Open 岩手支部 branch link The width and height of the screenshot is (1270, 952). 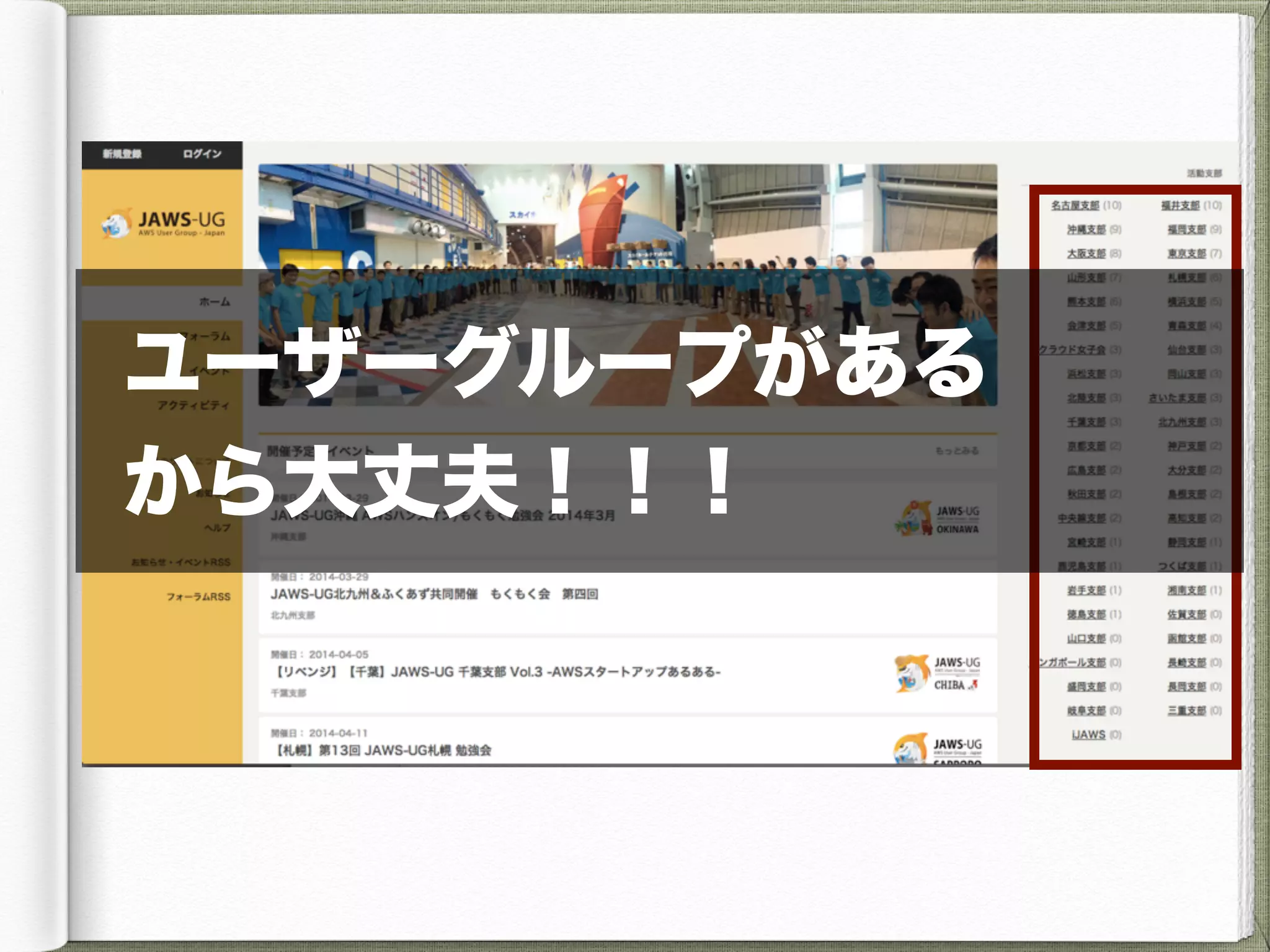[x=1086, y=591]
